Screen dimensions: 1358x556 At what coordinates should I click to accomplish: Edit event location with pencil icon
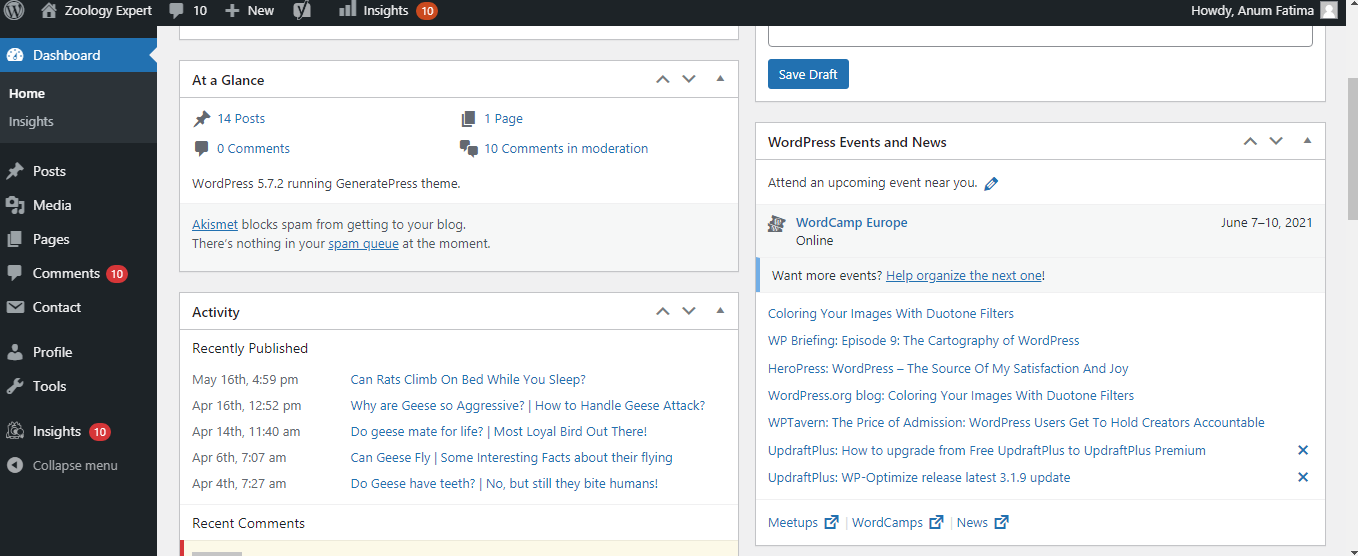pos(991,184)
